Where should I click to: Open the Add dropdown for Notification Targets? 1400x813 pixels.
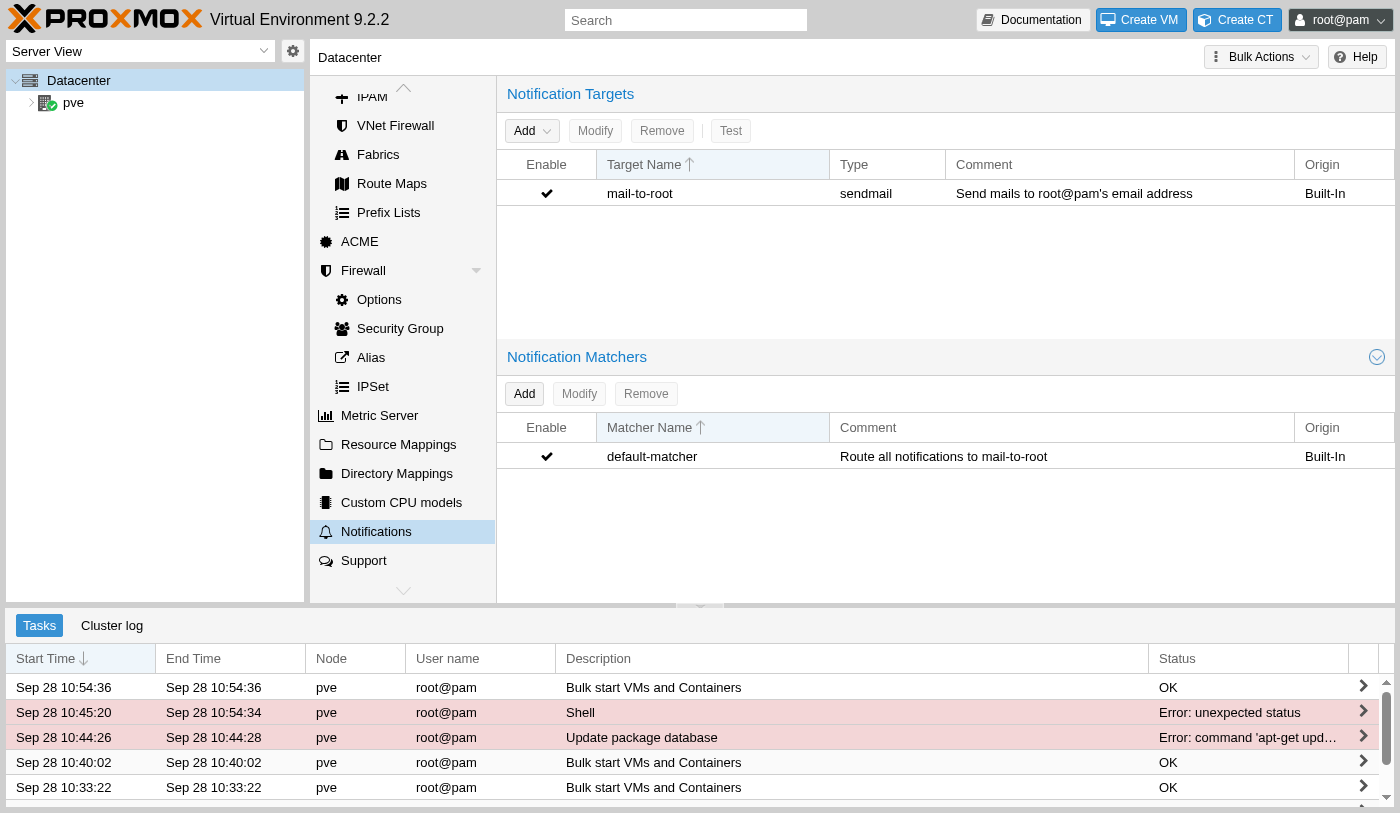(532, 131)
